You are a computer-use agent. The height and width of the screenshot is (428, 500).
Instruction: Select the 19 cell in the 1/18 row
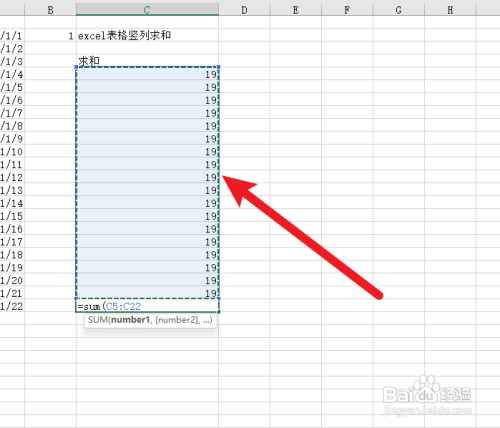coord(147,255)
